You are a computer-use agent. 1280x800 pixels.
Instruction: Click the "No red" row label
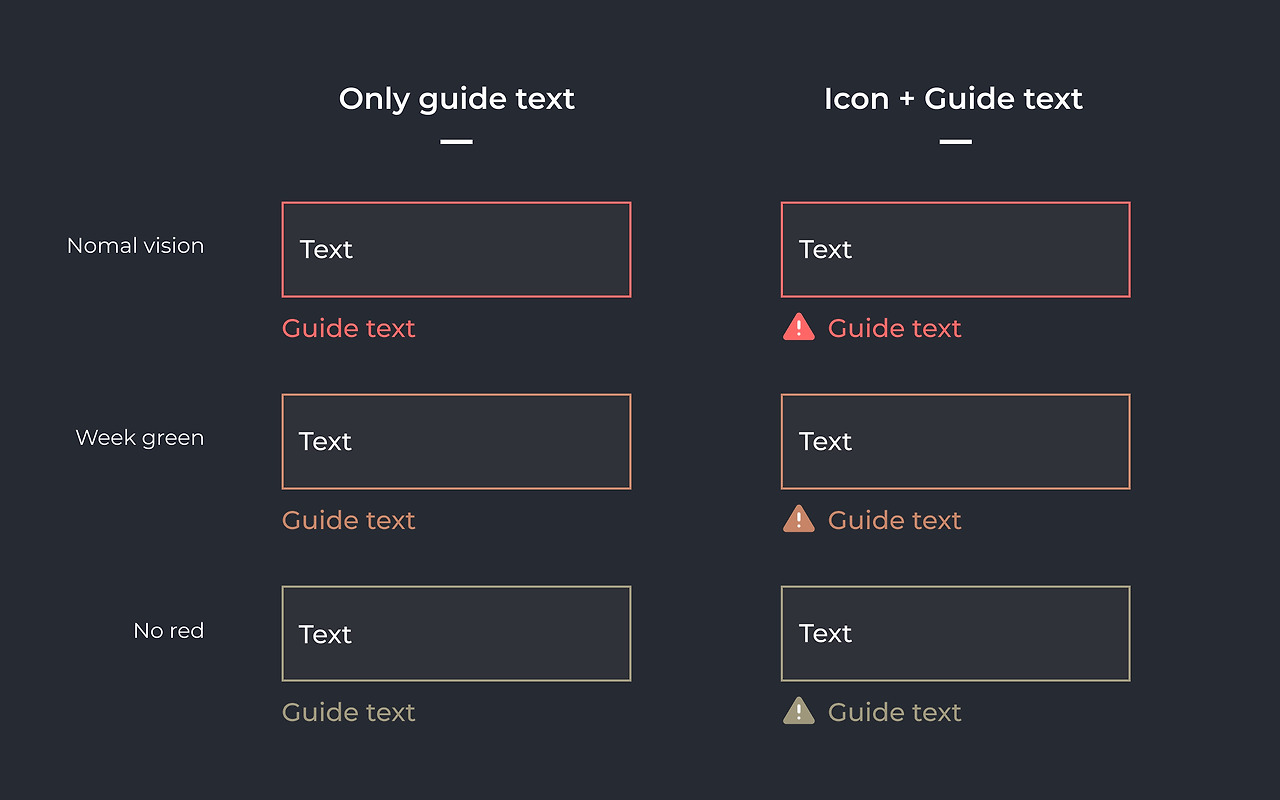168,631
